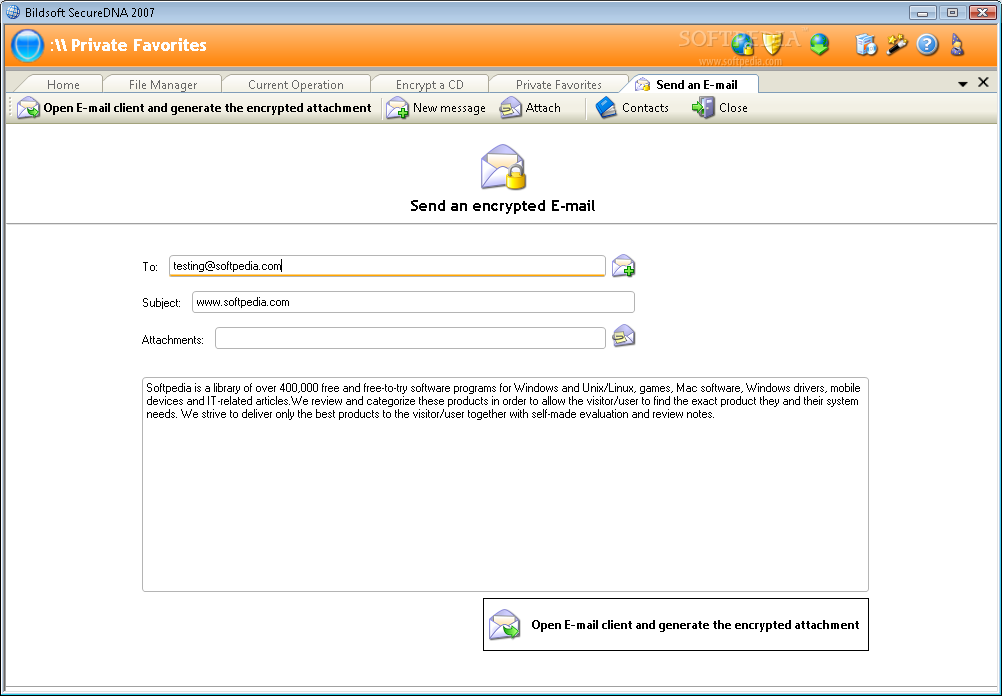Viewport: 1002px width, 696px height.
Task: Click in the message body text area
Action: (505, 484)
